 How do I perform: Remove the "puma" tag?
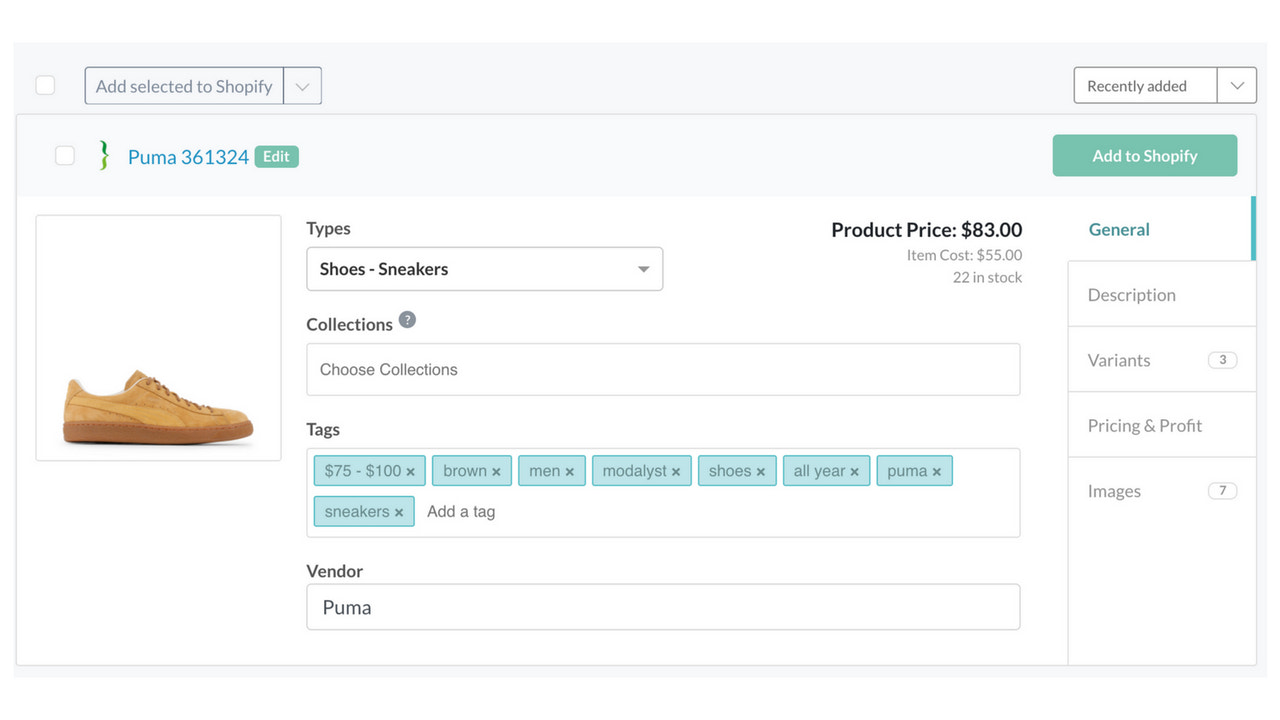pos(938,470)
